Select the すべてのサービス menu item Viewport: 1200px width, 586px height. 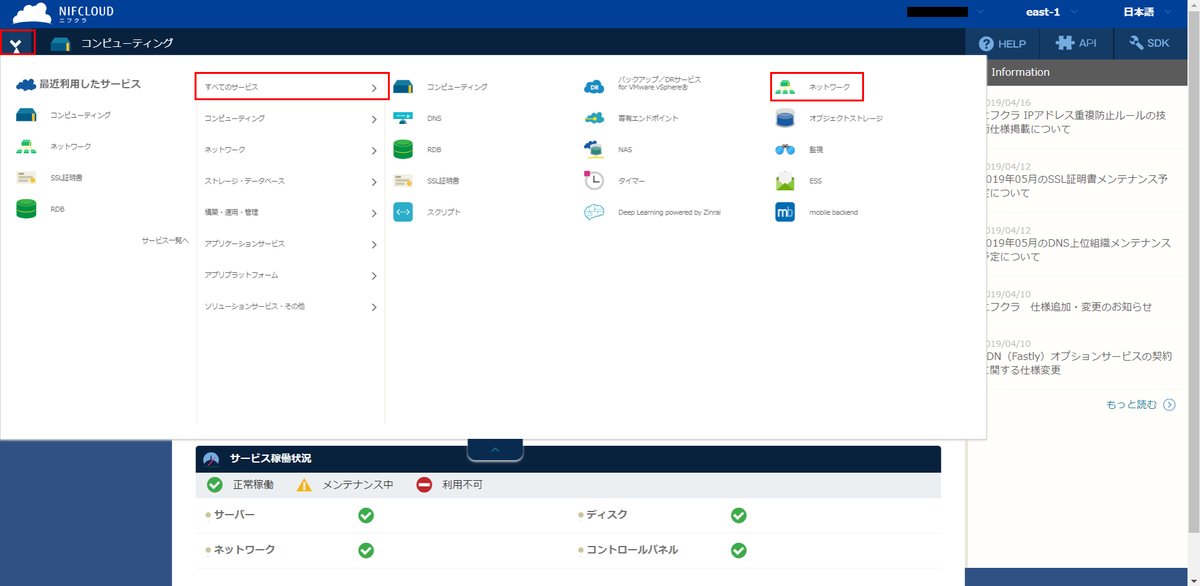(x=290, y=87)
